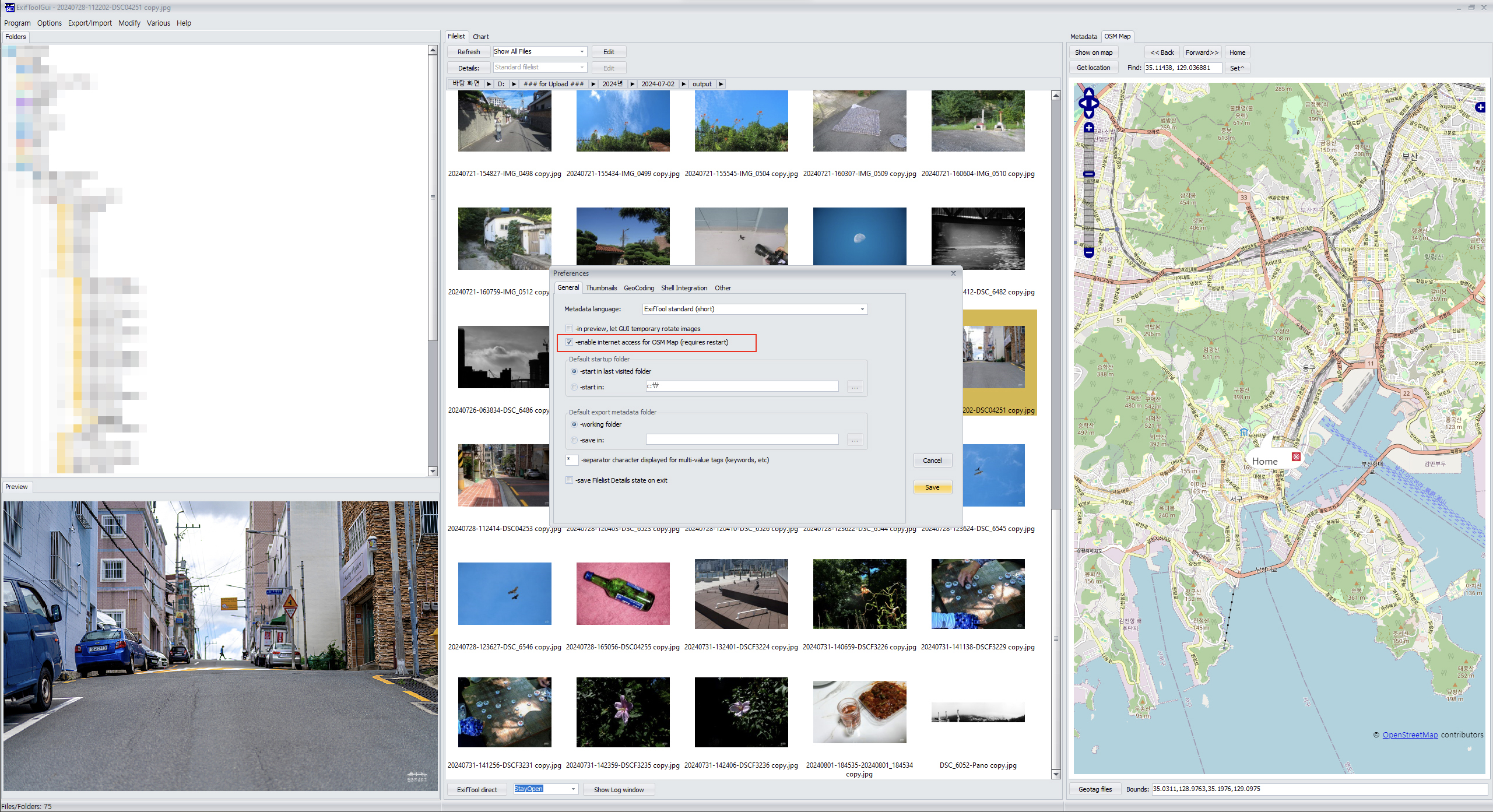Enable temporary rotate images in preview

pos(570,329)
